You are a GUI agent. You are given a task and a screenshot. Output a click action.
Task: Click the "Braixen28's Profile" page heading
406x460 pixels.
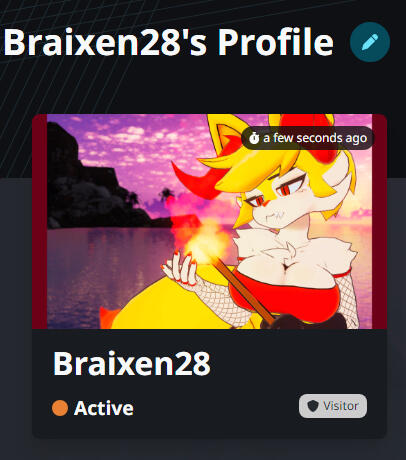point(168,42)
